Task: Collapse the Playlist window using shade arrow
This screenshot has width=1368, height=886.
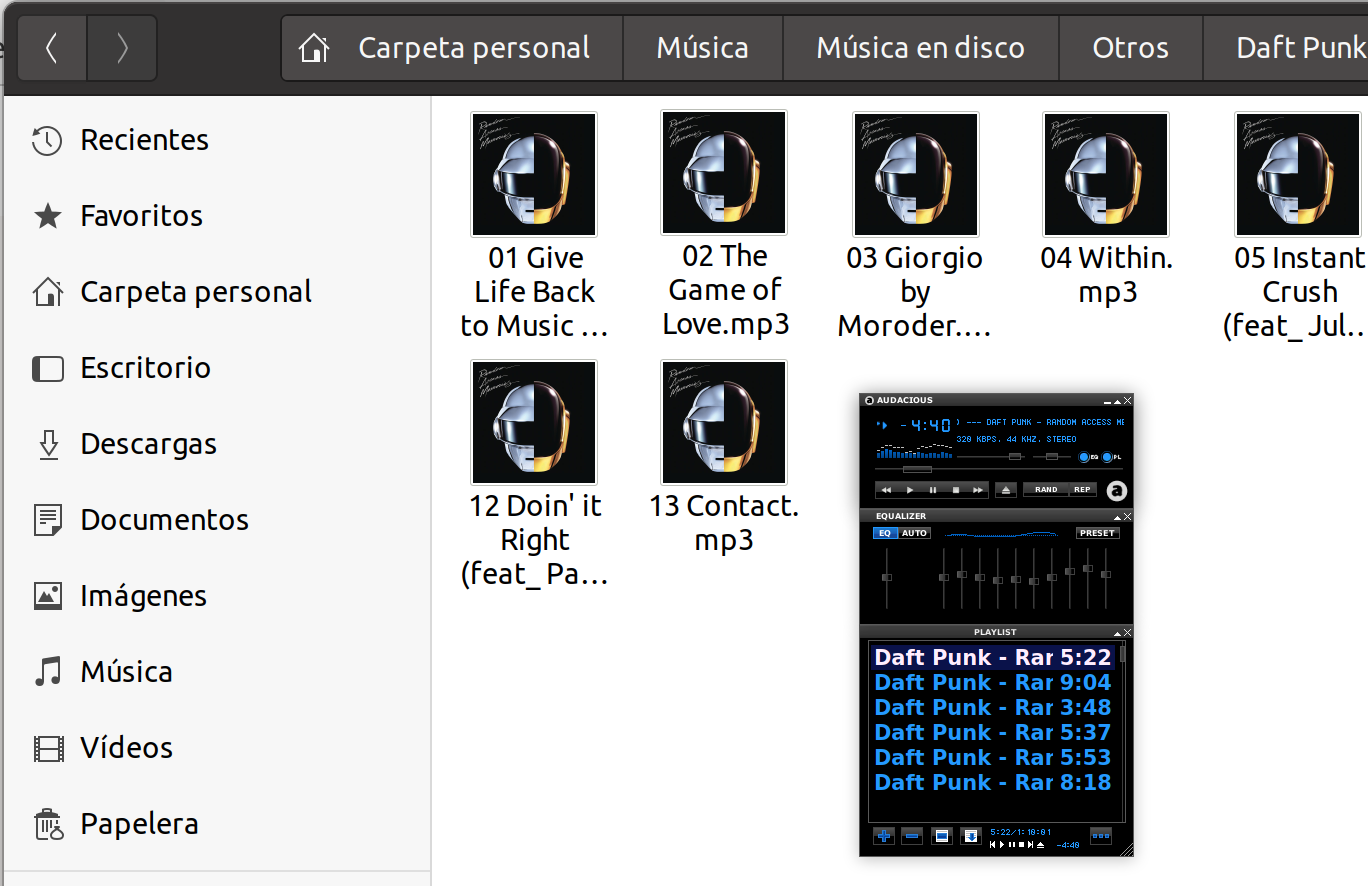Action: (1117, 633)
